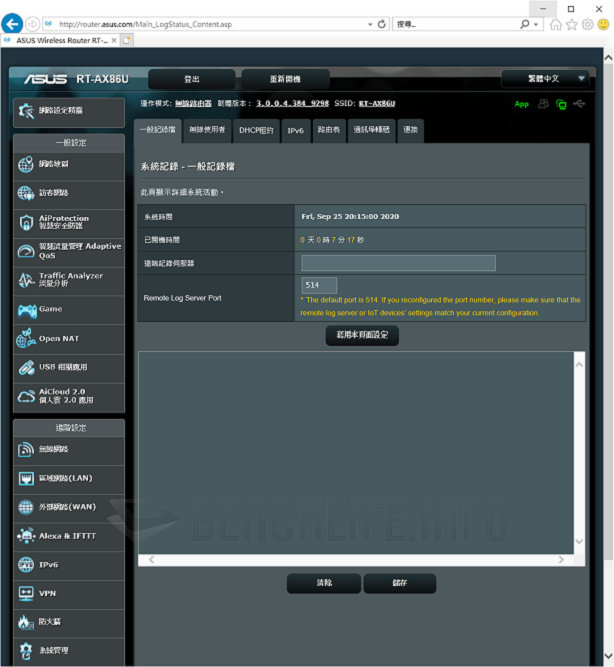This screenshot has height=667, width=614.
Task: Open the VPN sidebar icon
Action: tap(26, 593)
